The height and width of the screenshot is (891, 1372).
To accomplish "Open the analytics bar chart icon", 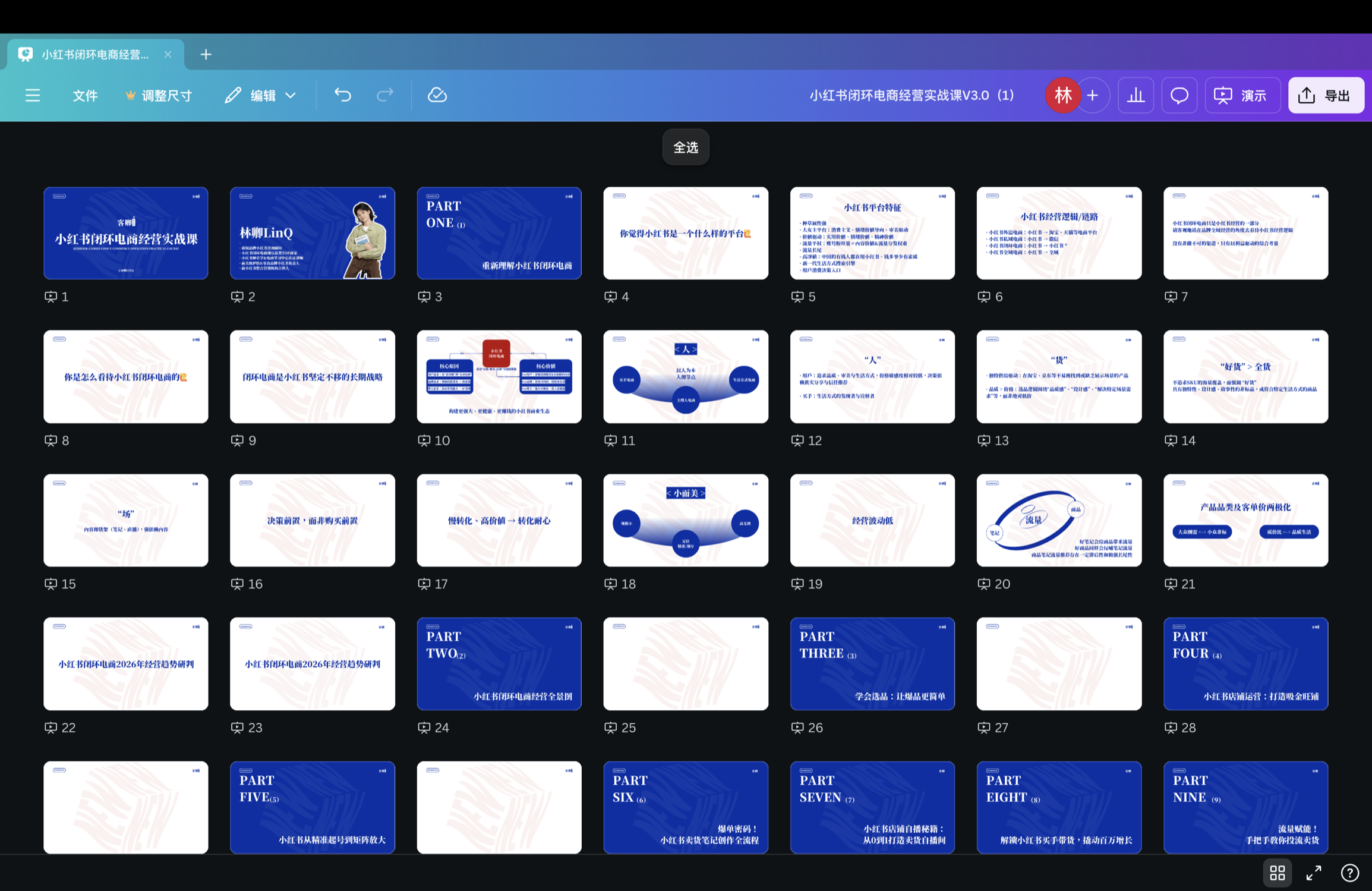I will coord(1136,95).
